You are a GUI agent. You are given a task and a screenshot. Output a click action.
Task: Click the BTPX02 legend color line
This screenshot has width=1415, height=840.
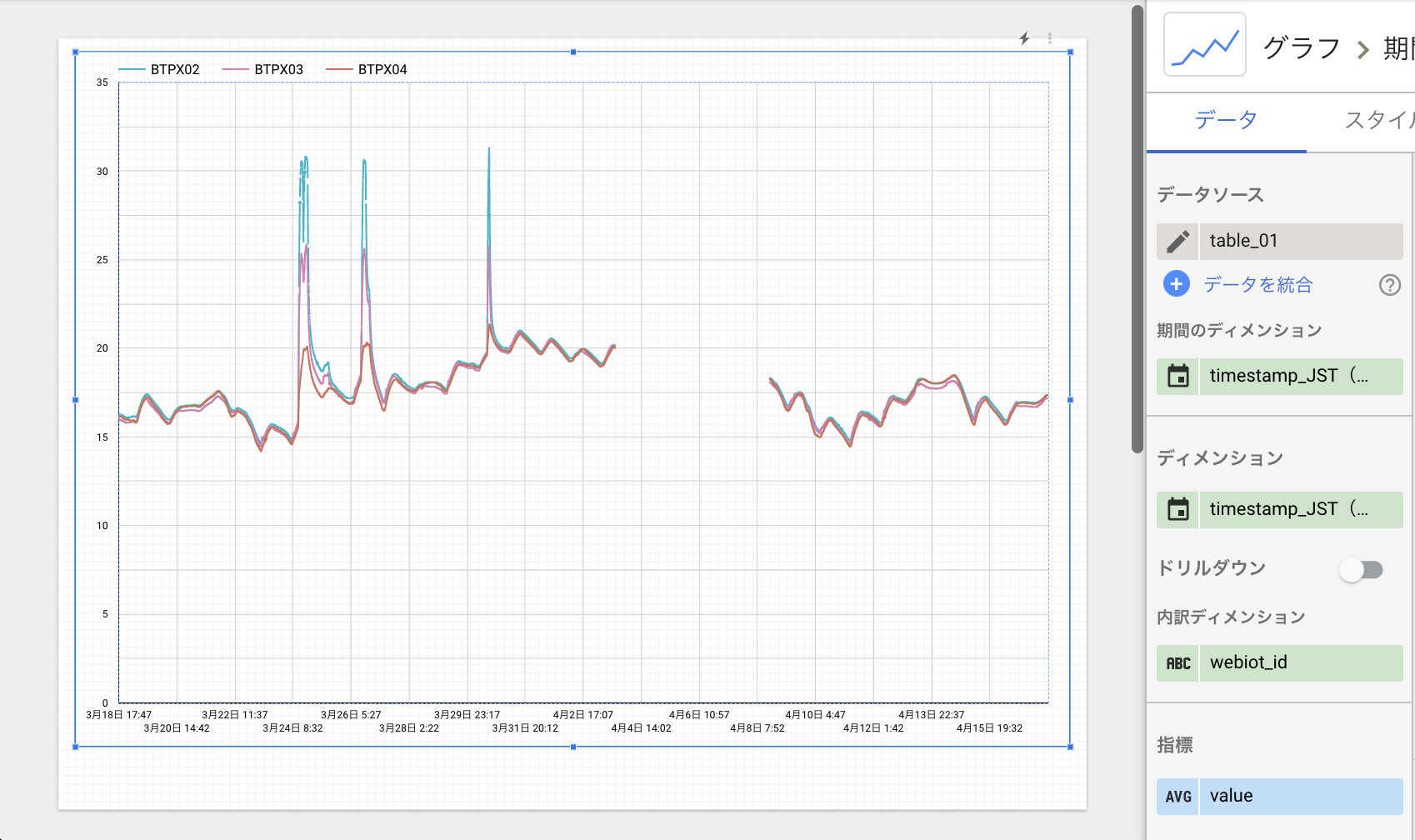132,70
